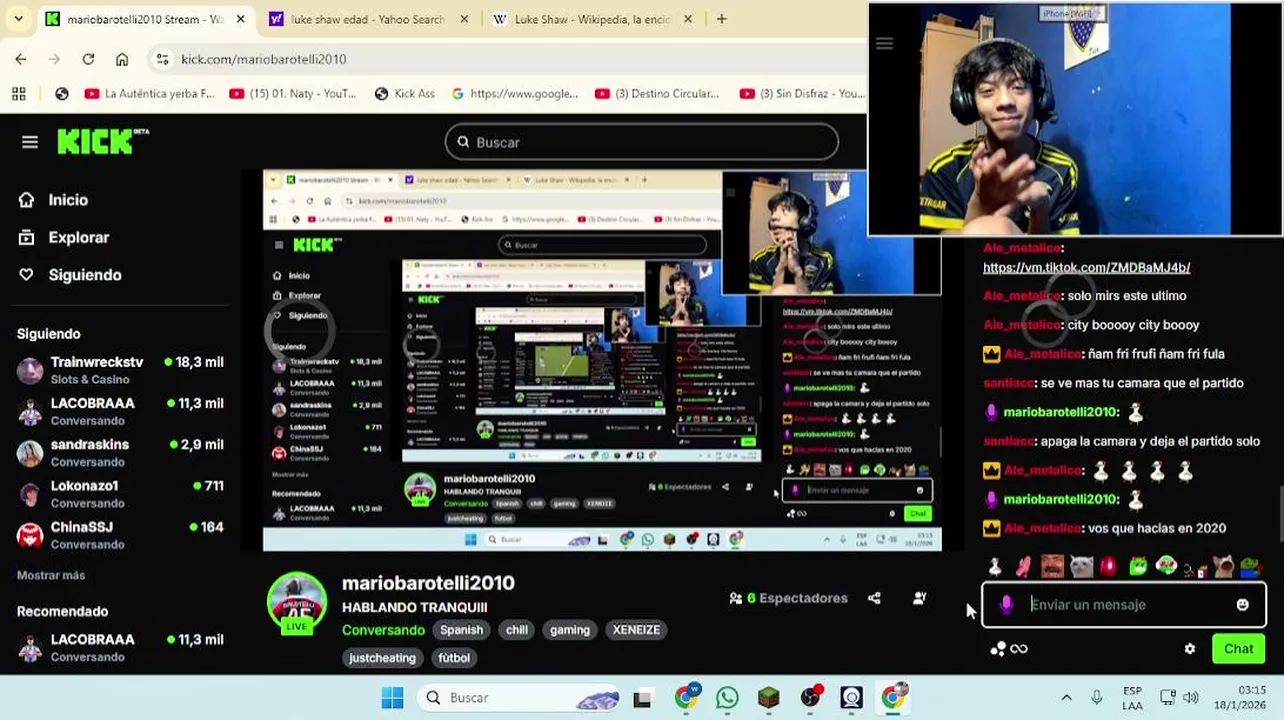Open the google.com bookmark

[514, 93]
